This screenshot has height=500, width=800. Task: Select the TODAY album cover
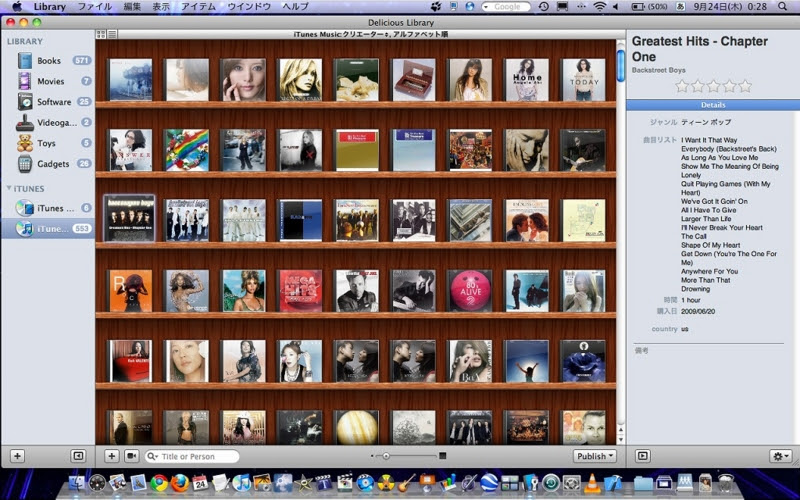(584, 80)
